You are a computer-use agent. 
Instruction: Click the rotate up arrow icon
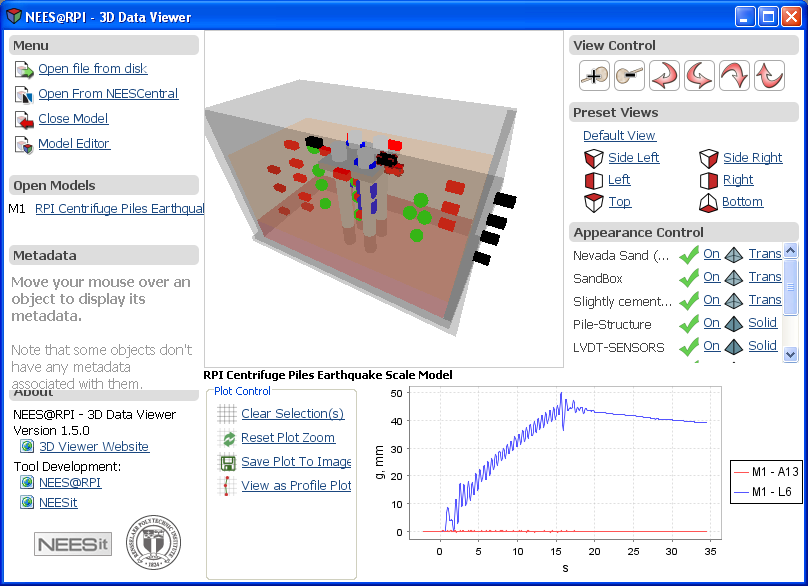[769, 76]
